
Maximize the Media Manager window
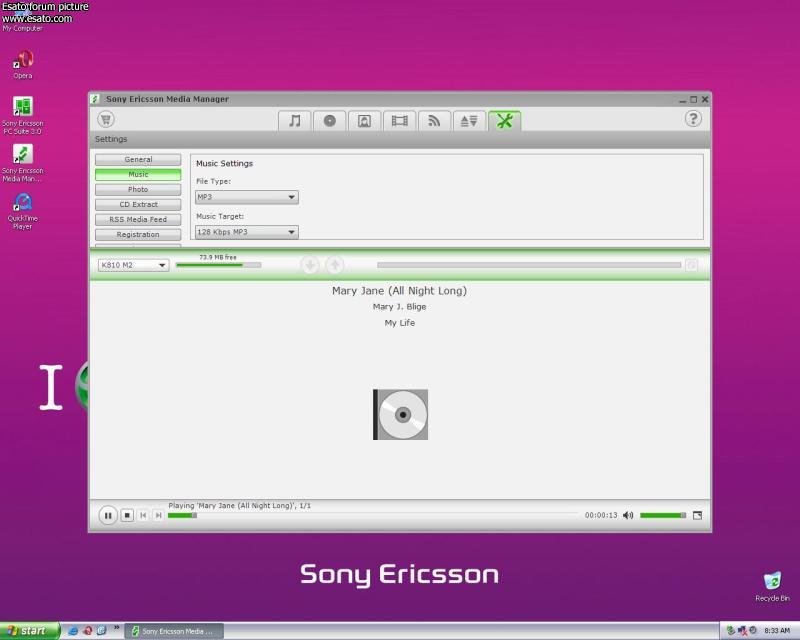pos(693,100)
